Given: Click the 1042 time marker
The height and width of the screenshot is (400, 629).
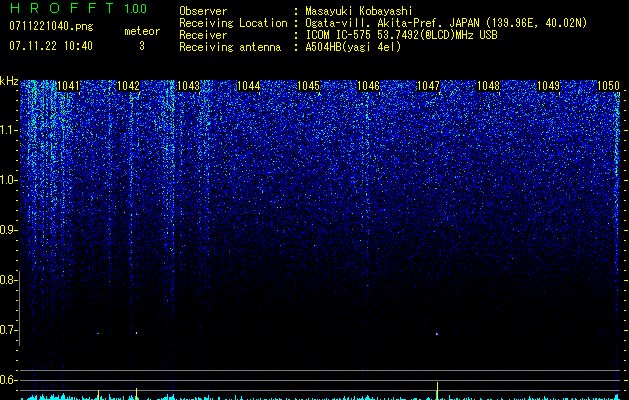Looking at the screenshot, I should 128,86.
